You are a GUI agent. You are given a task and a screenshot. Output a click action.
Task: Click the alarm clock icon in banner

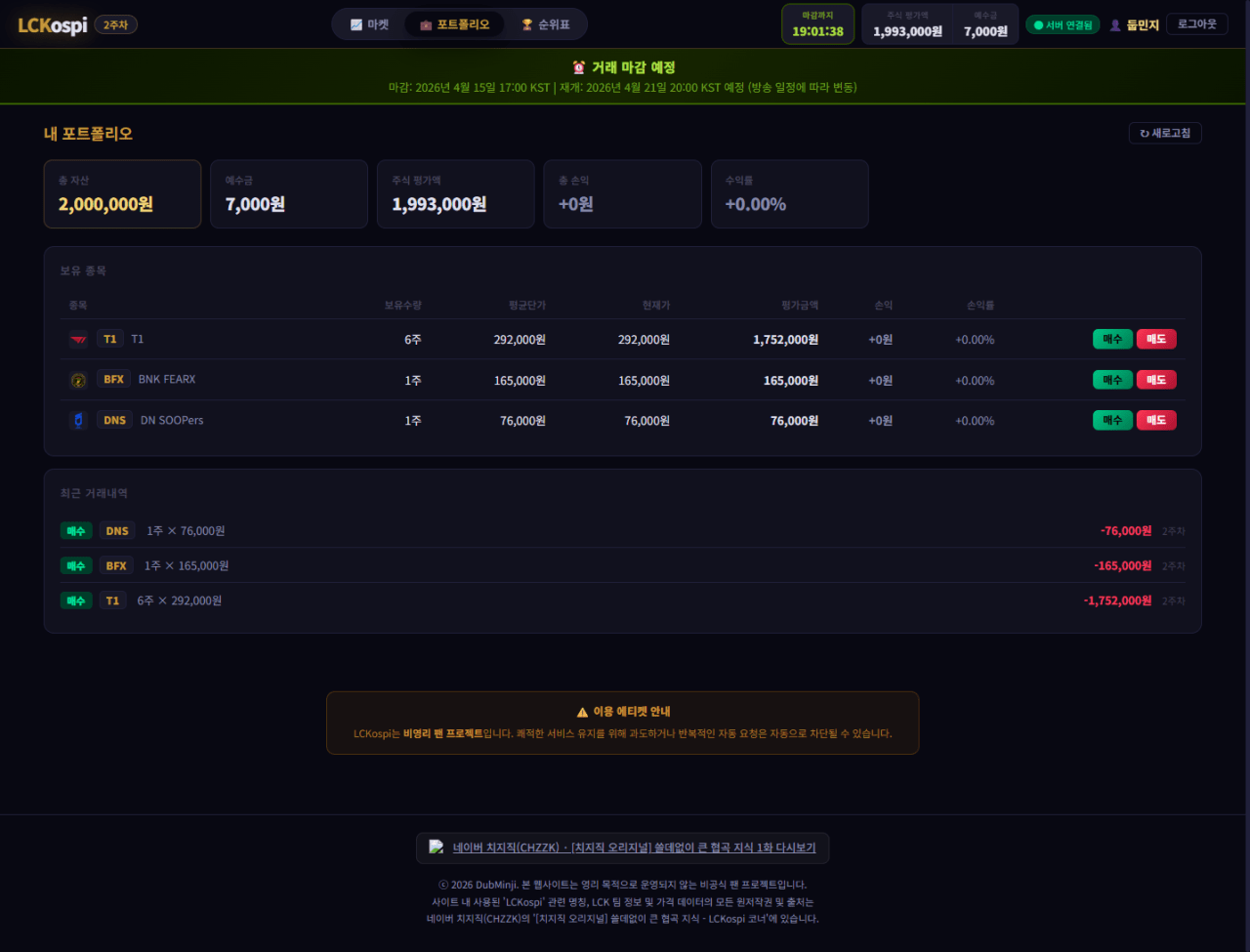pos(579,67)
